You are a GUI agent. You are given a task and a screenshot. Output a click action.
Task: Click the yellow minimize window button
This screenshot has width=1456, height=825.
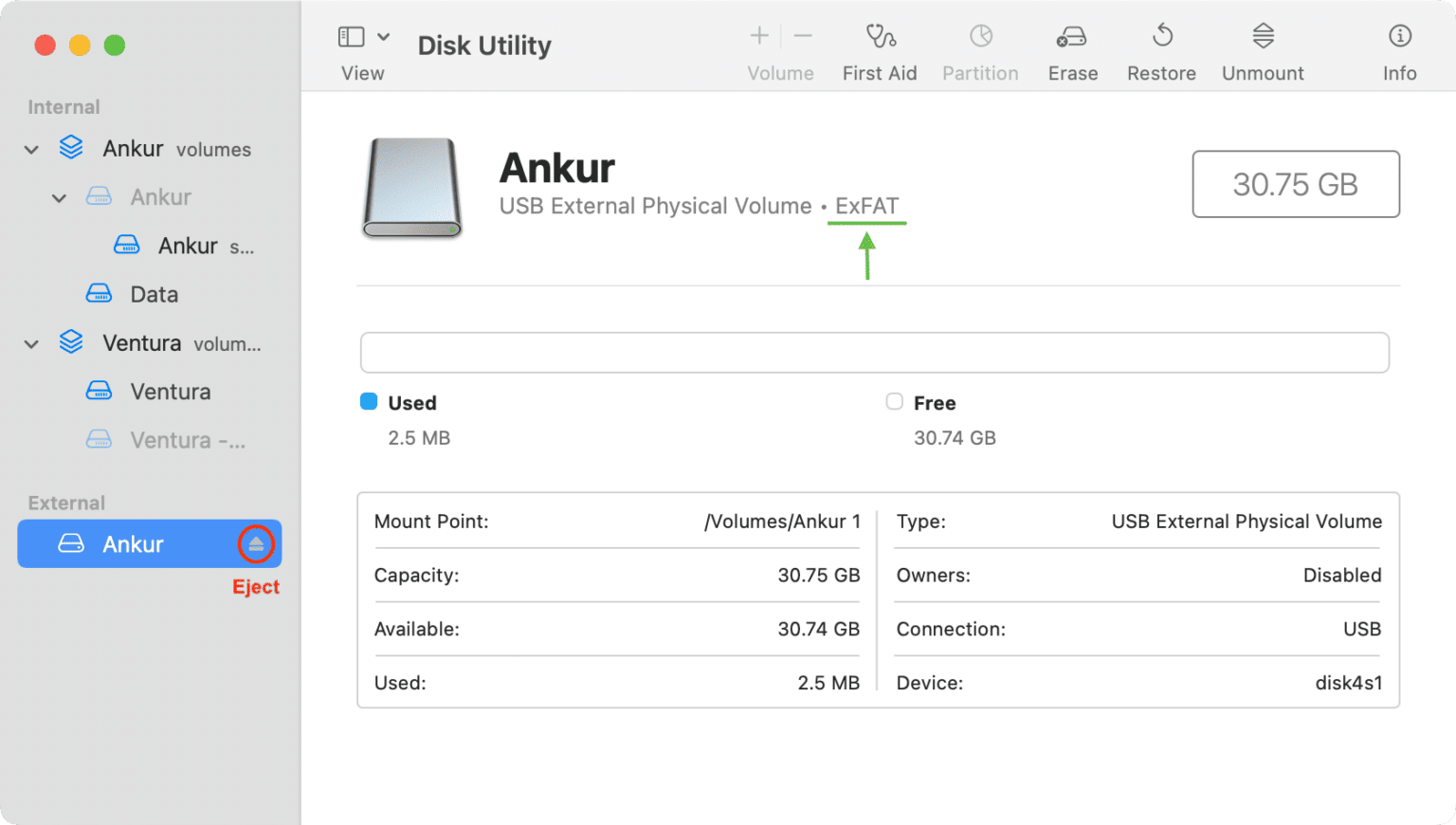coord(80,45)
